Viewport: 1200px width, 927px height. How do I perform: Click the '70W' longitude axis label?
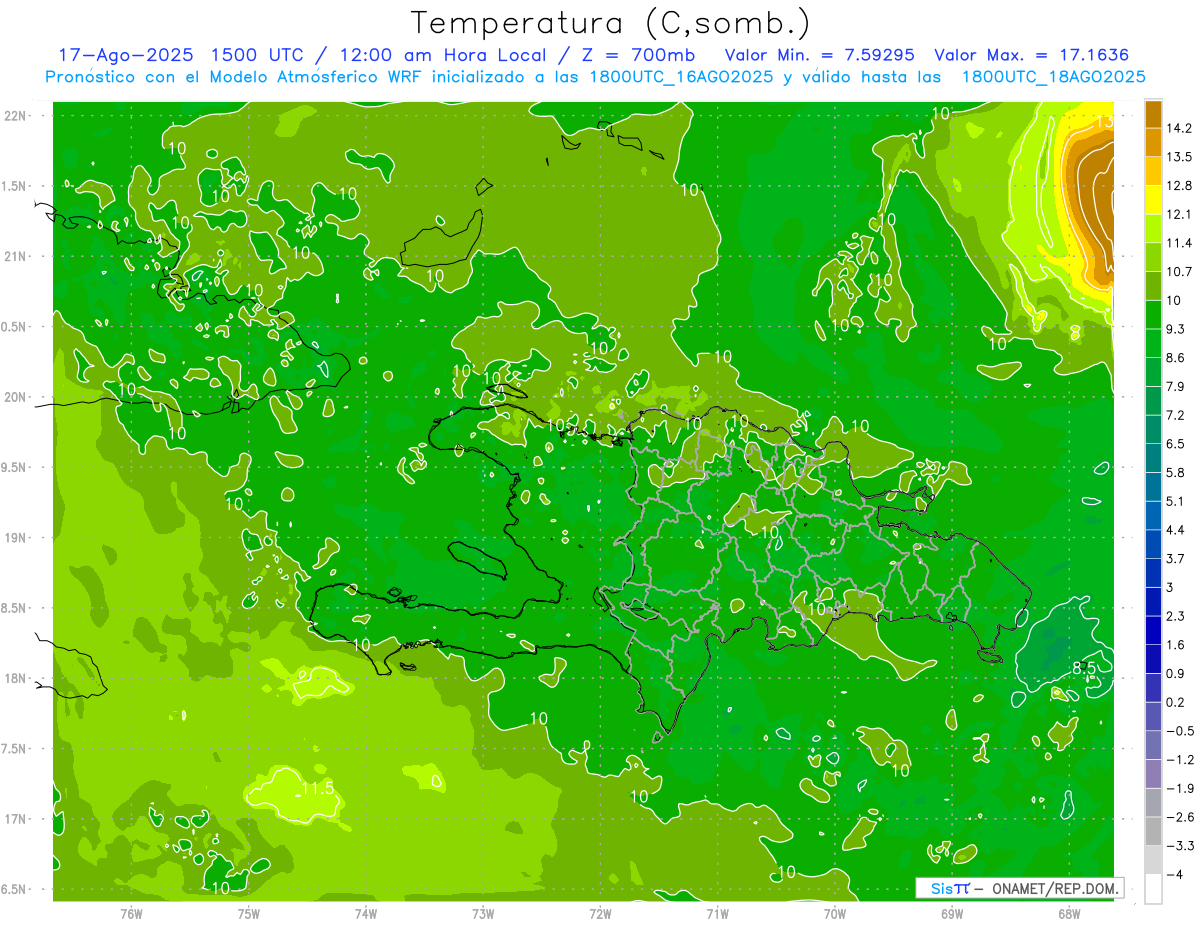click(x=835, y=913)
